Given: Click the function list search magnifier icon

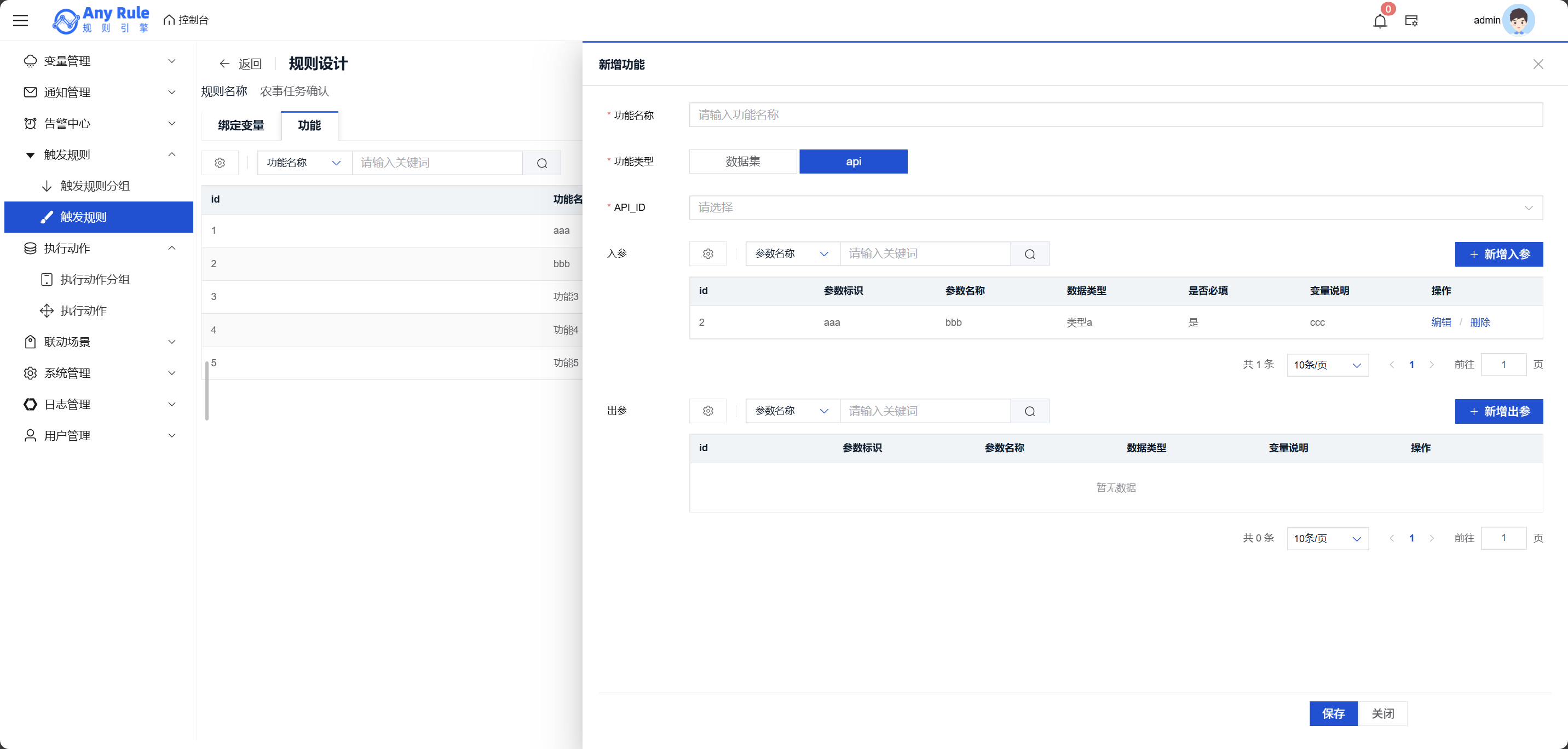Looking at the screenshot, I should tap(542, 163).
